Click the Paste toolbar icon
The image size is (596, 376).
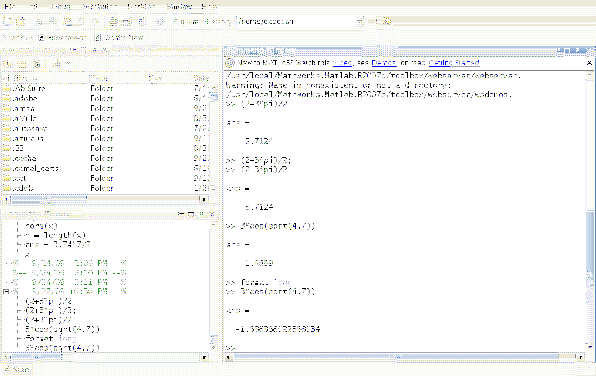(x=67, y=22)
